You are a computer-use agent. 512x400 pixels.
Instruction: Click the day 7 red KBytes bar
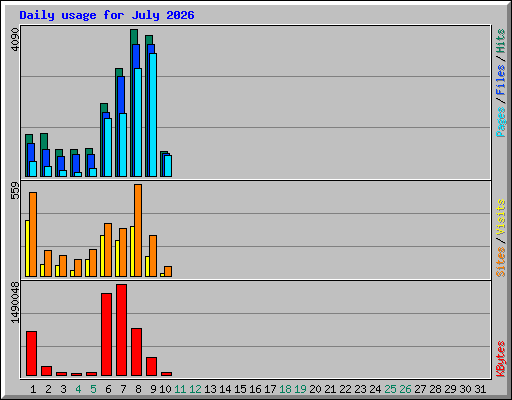tap(121, 330)
